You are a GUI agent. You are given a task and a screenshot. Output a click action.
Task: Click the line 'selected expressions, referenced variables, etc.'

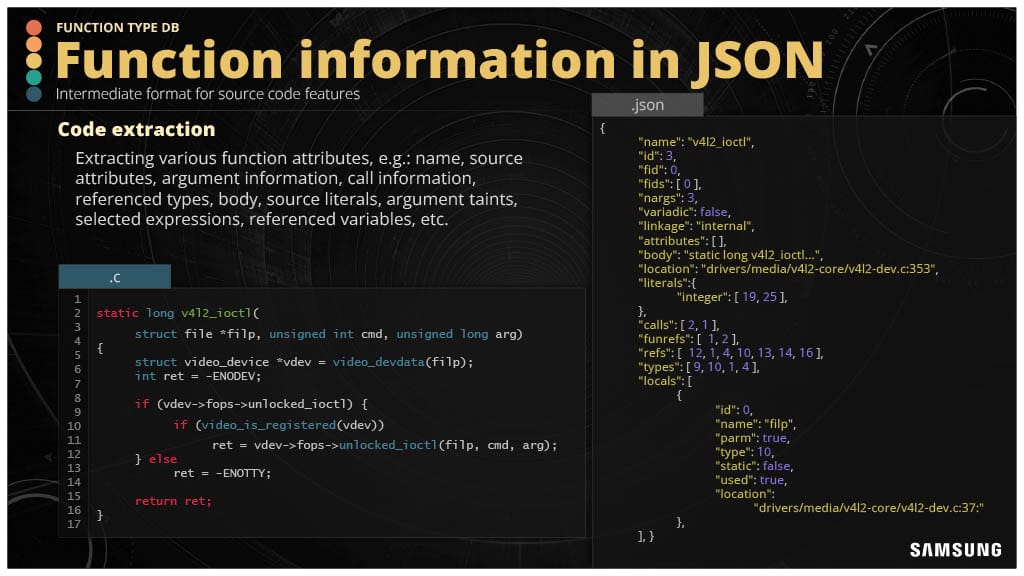coord(262,219)
